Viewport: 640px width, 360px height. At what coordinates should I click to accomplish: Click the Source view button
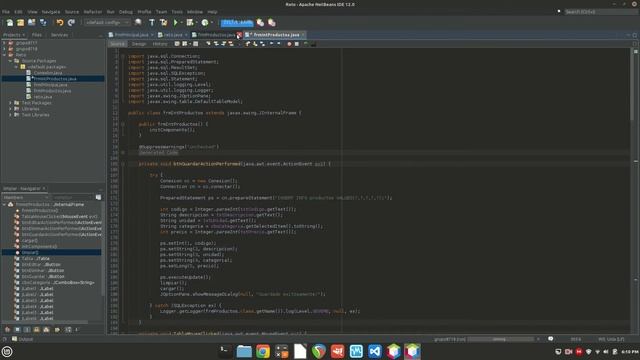[118, 44]
